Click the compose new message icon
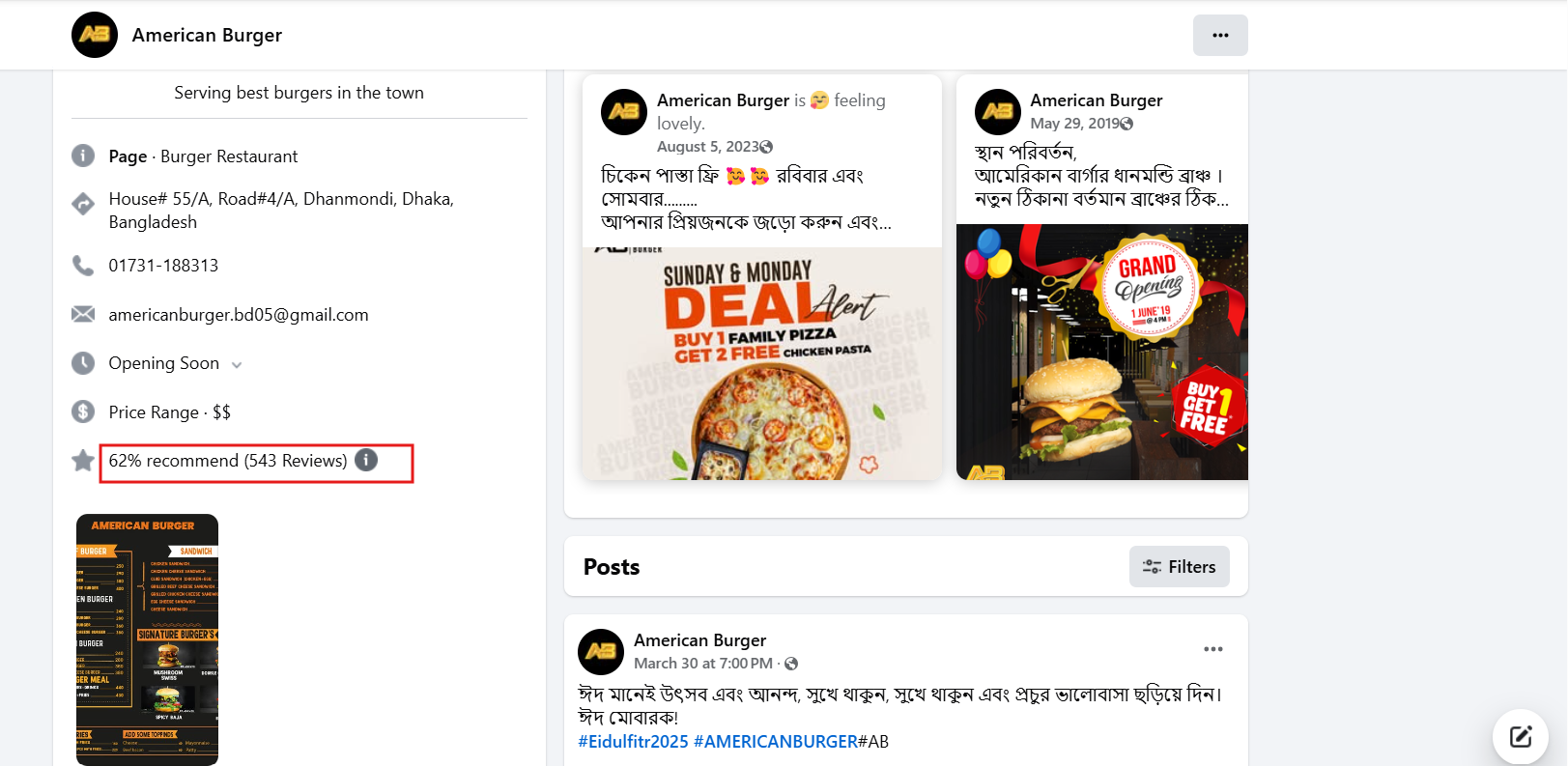 coord(1520,737)
